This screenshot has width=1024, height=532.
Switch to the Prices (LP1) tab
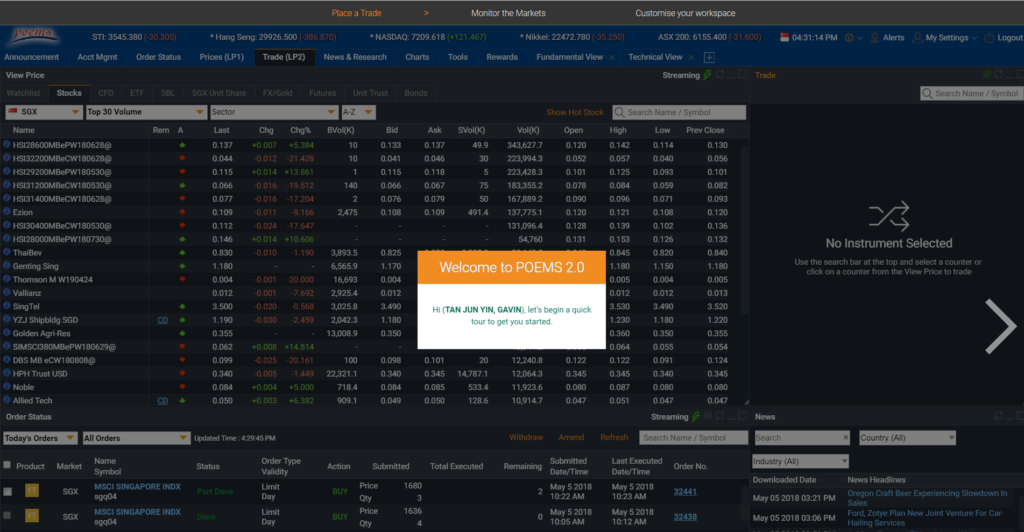(x=221, y=57)
